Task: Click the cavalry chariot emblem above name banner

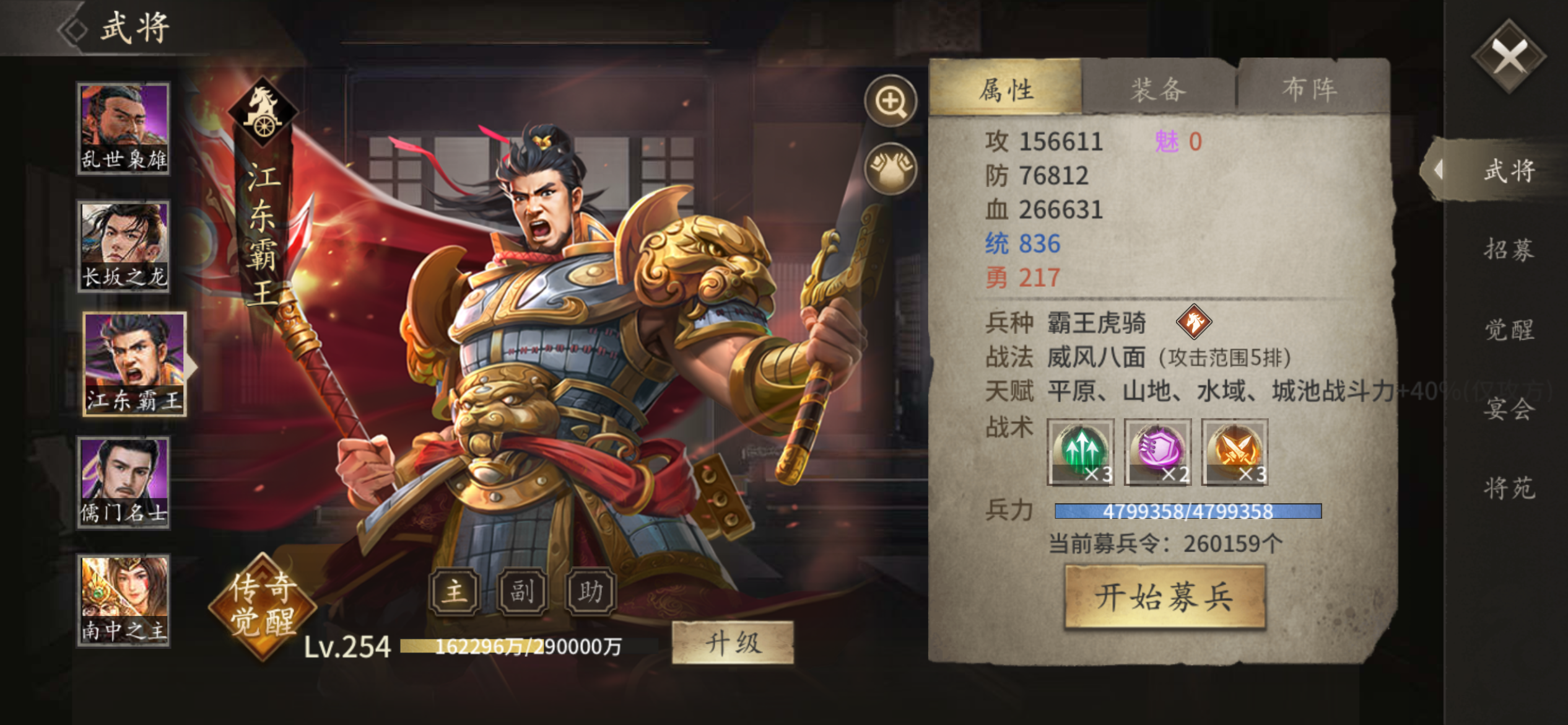Action: point(263,112)
